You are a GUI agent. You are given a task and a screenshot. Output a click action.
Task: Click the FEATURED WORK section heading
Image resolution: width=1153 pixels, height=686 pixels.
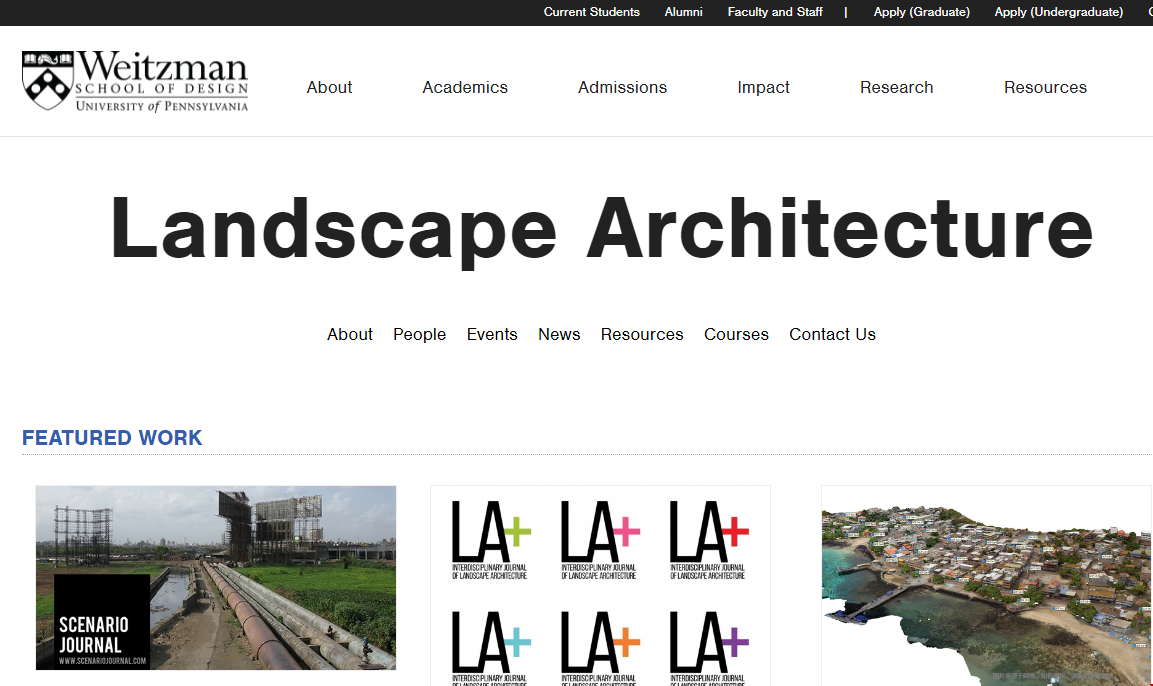(x=112, y=438)
